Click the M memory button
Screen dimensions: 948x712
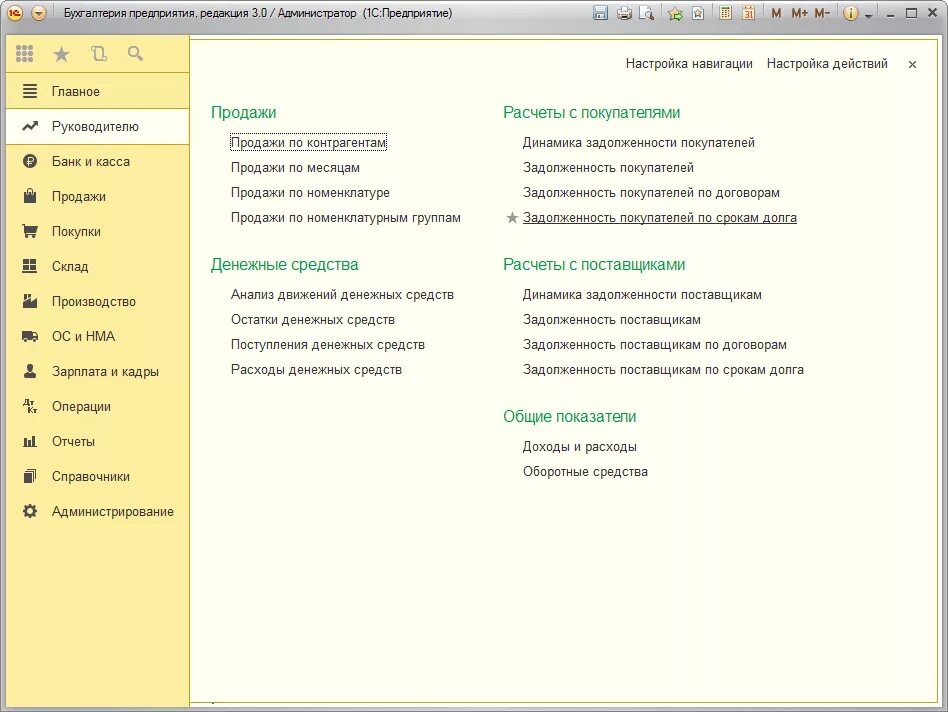776,13
